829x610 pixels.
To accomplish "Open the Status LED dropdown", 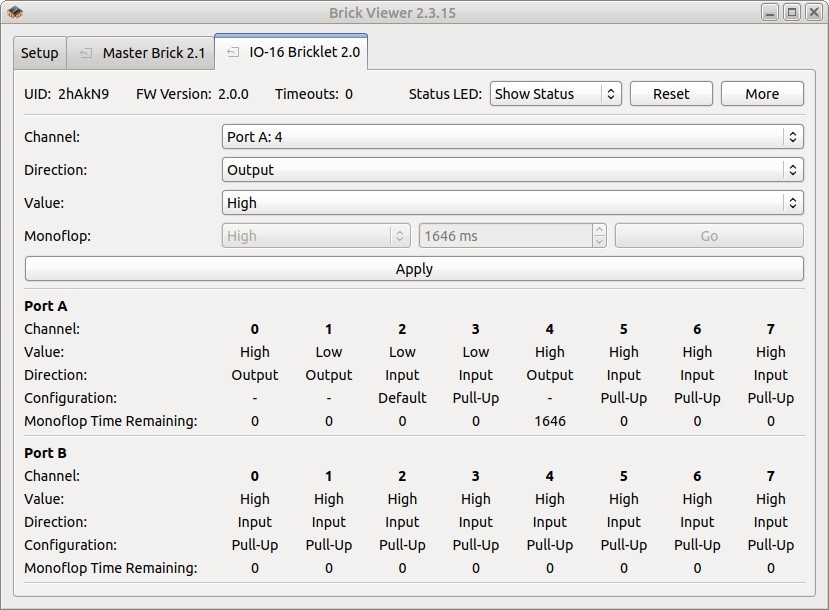I will pos(556,94).
